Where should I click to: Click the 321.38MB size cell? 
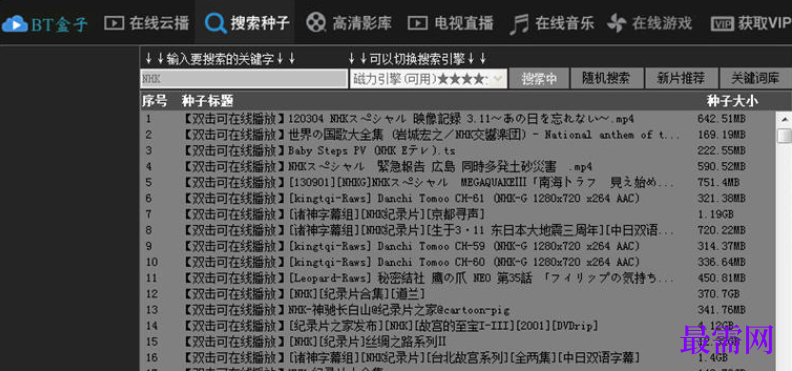(721, 199)
